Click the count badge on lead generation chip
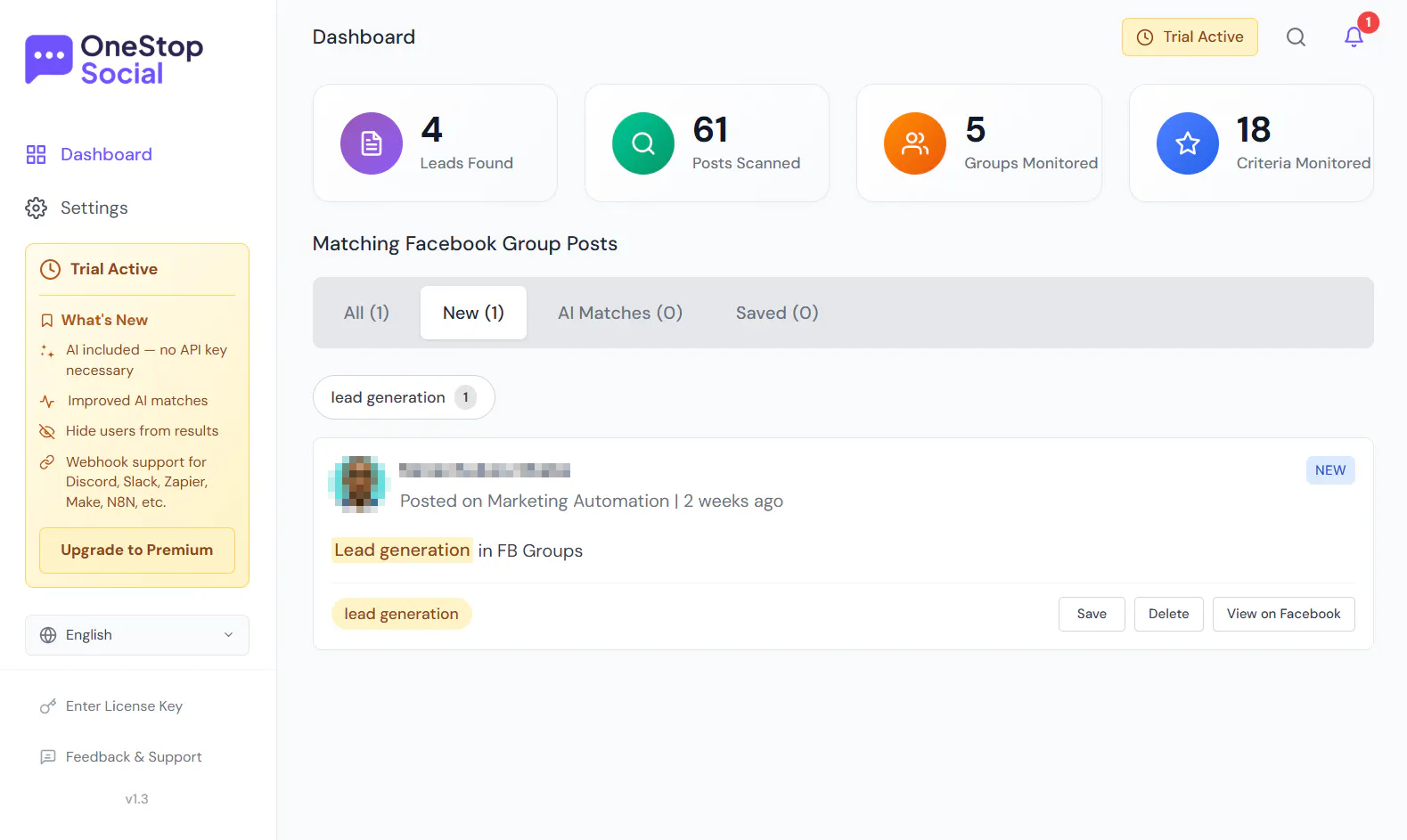The height and width of the screenshot is (840, 1407). [465, 397]
